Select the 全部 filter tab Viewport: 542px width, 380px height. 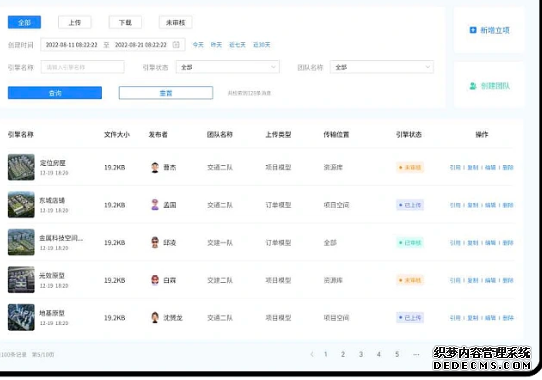[24, 22]
